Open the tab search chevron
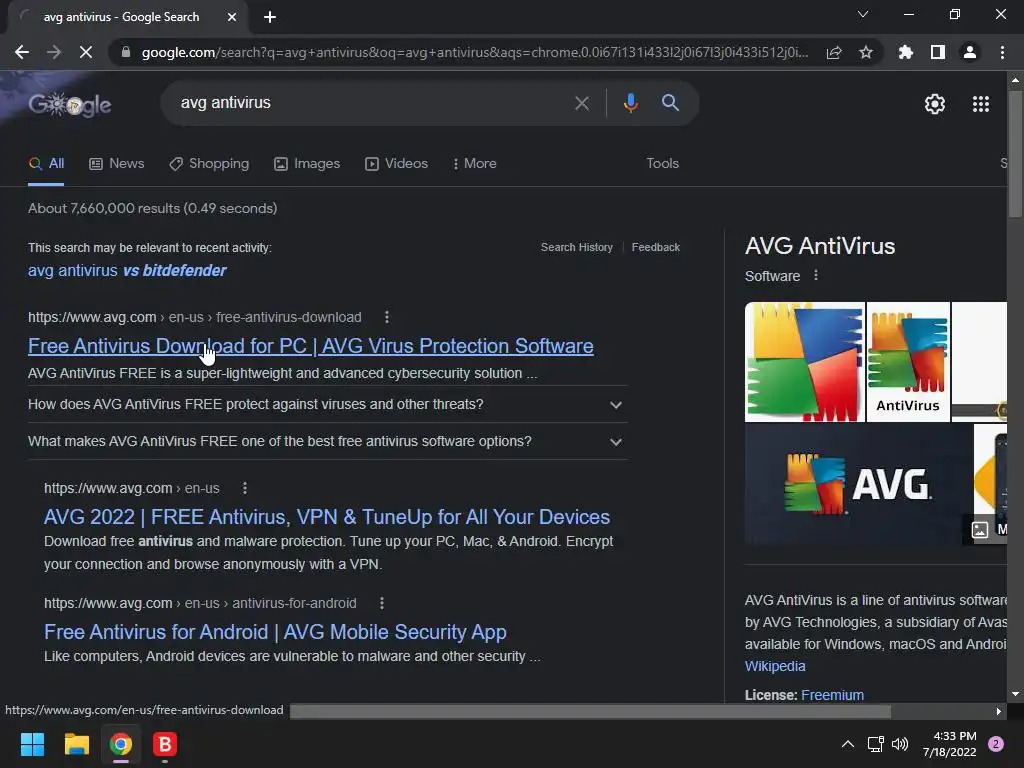 [x=863, y=14]
